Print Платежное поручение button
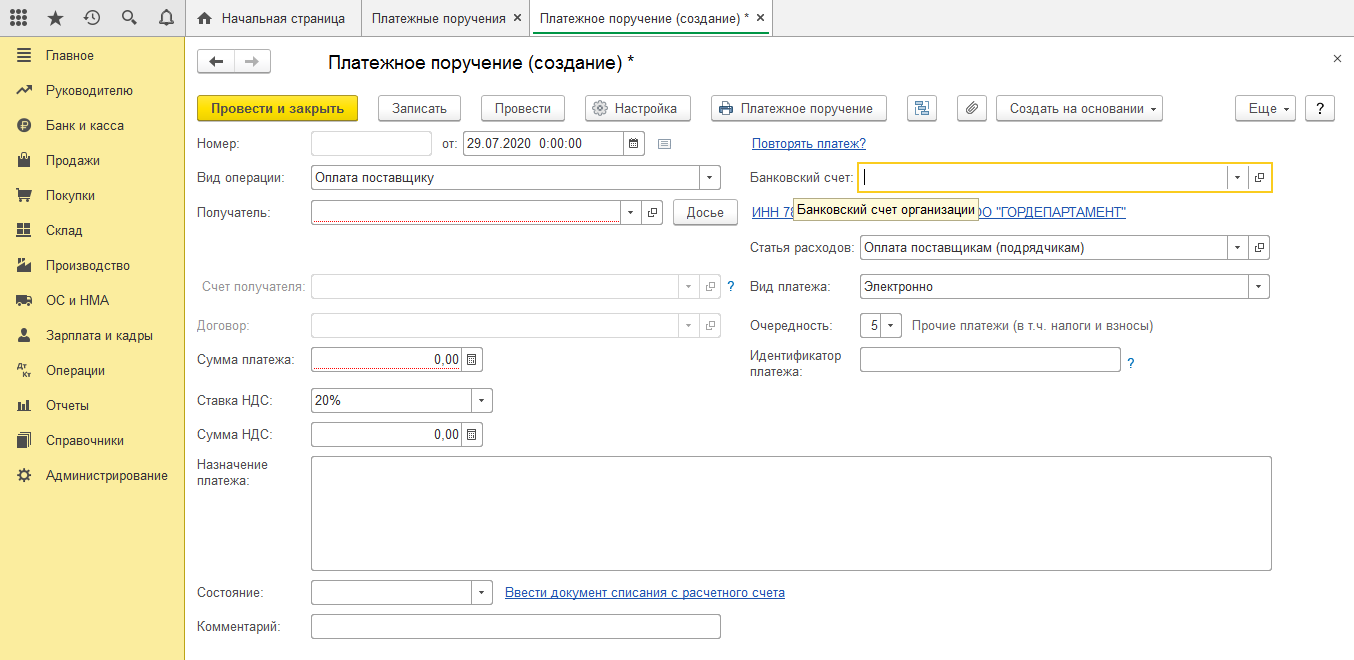Screen dimensions: 1354x660 [x=799, y=108]
